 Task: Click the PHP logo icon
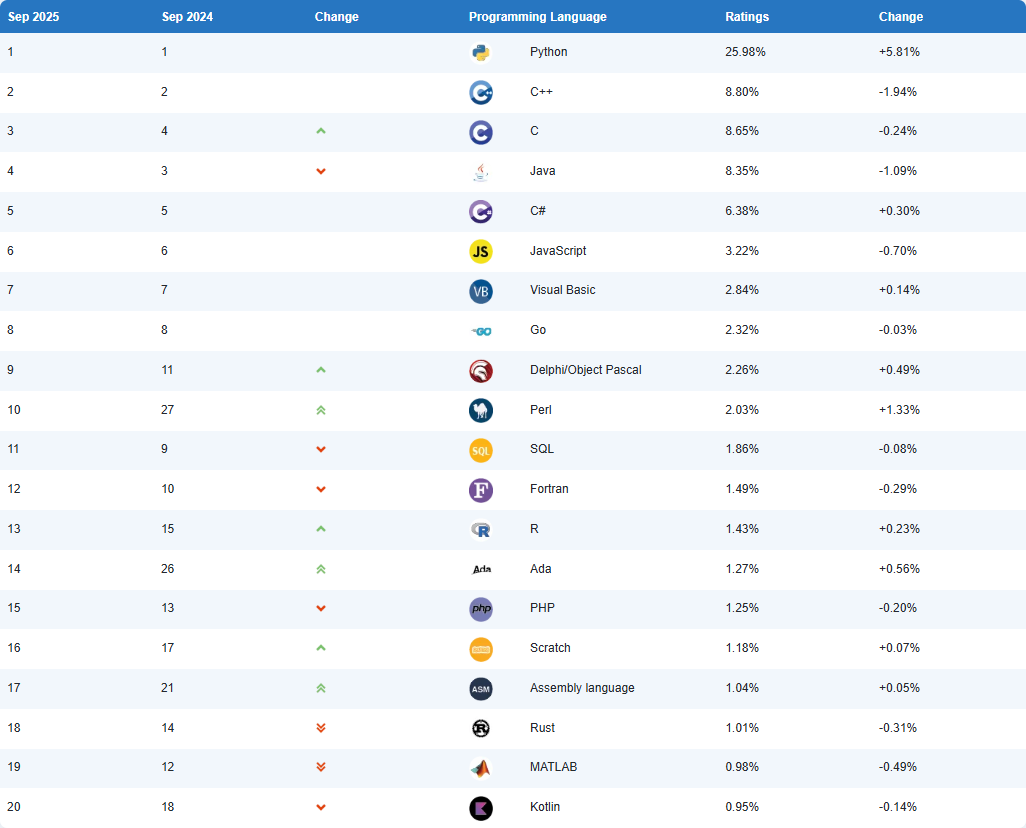pyautogui.click(x=481, y=609)
